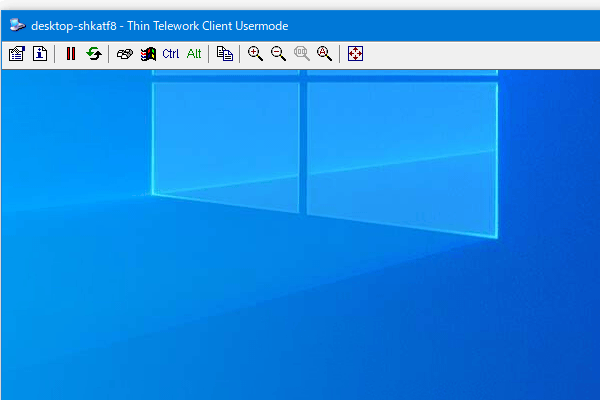This screenshot has height=400, width=600.
Task: Pause the remote session with red bars
Action: coord(71,54)
